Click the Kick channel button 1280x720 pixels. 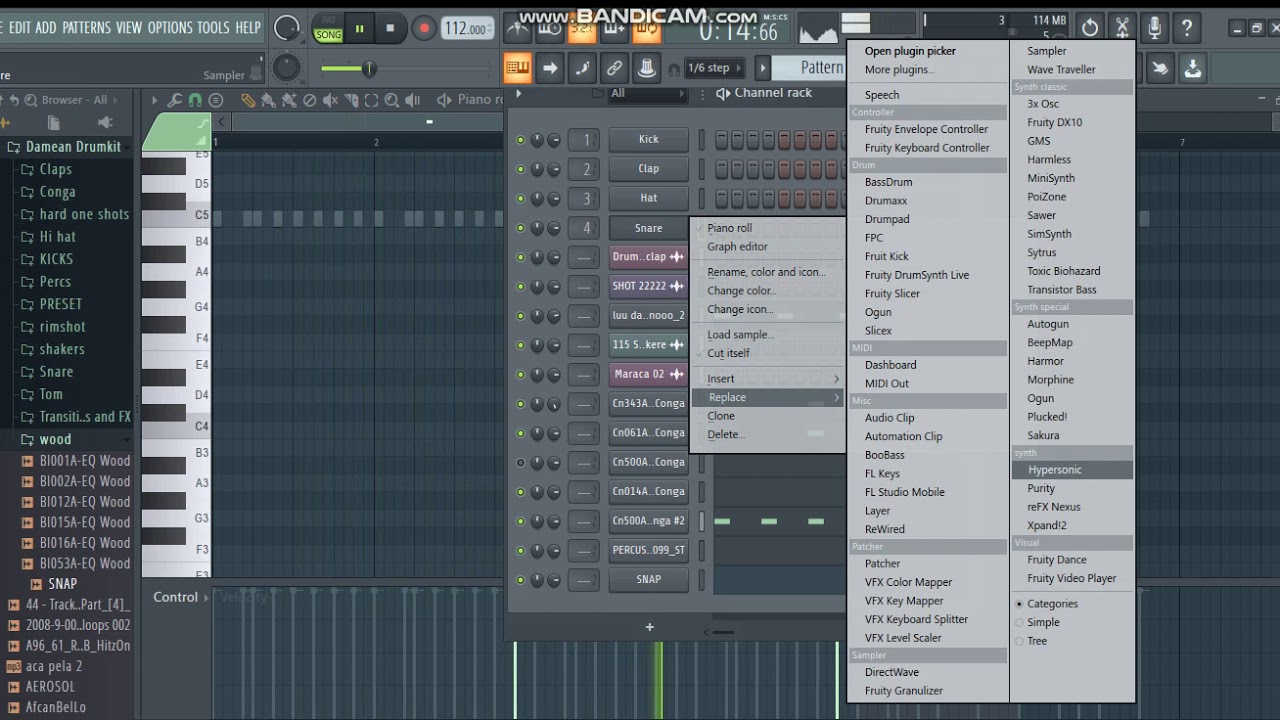[x=648, y=140]
